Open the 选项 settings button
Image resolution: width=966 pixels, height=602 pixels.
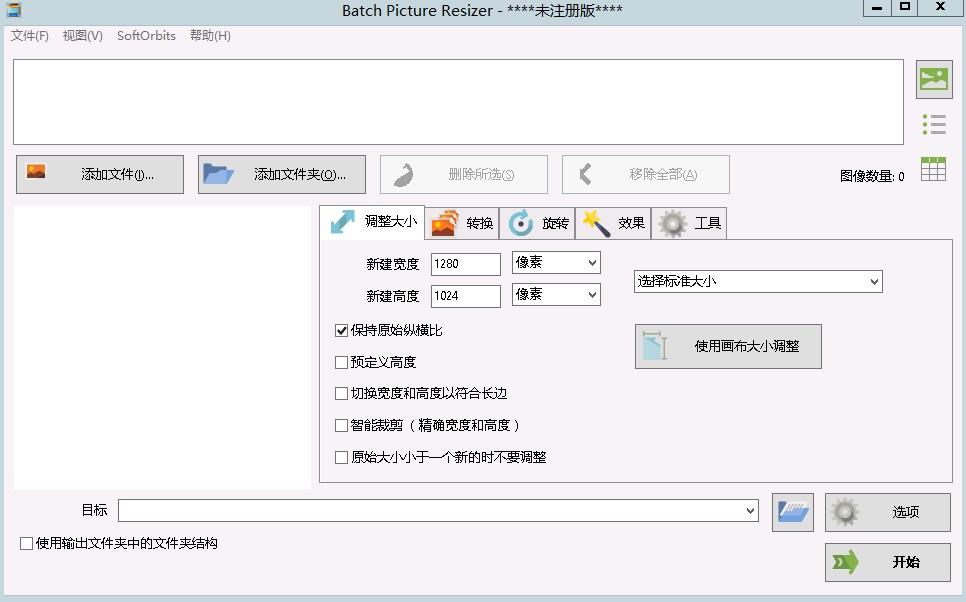[x=888, y=512]
